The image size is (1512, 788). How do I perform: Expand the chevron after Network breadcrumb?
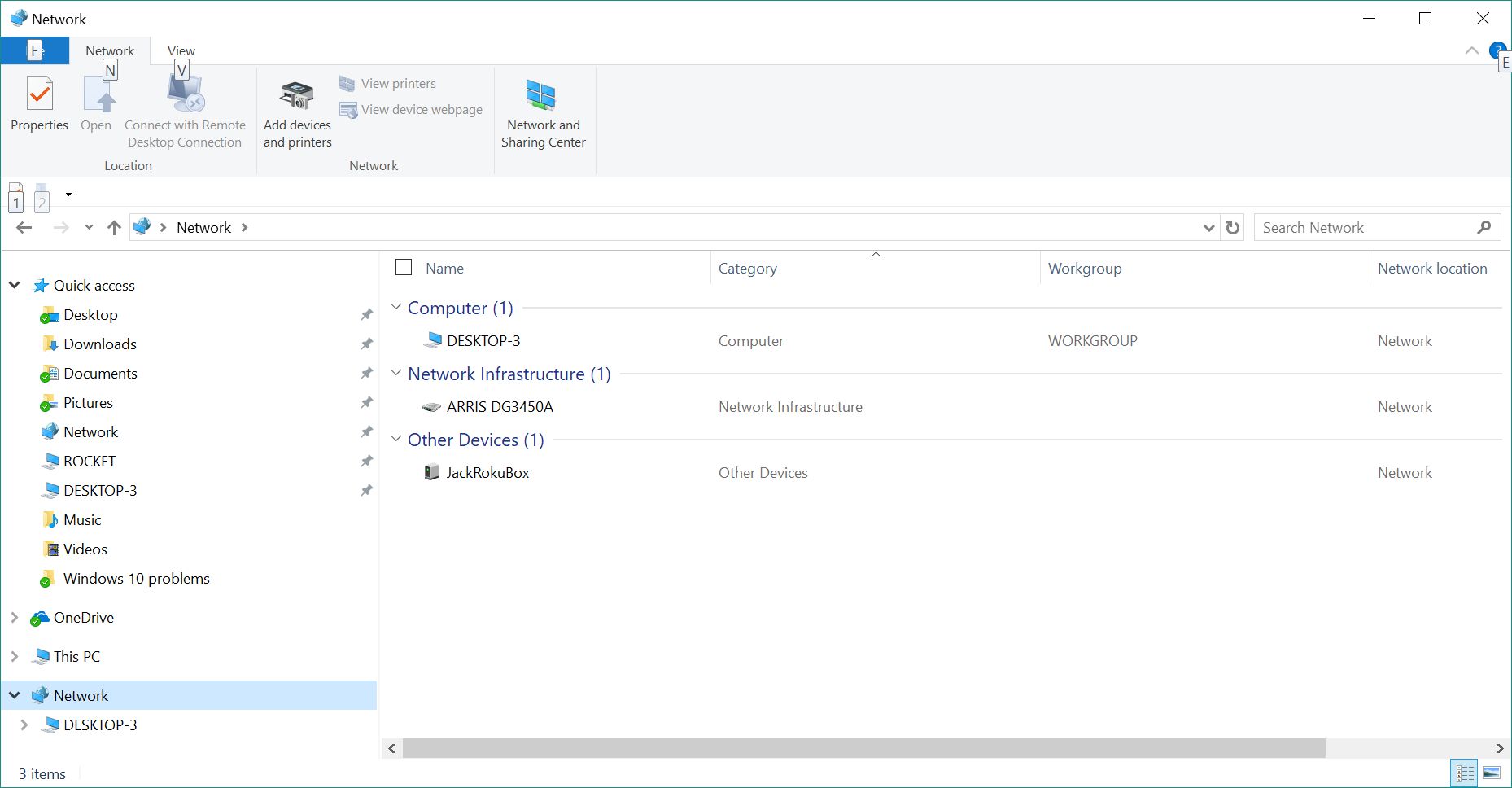(x=244, y=227)
